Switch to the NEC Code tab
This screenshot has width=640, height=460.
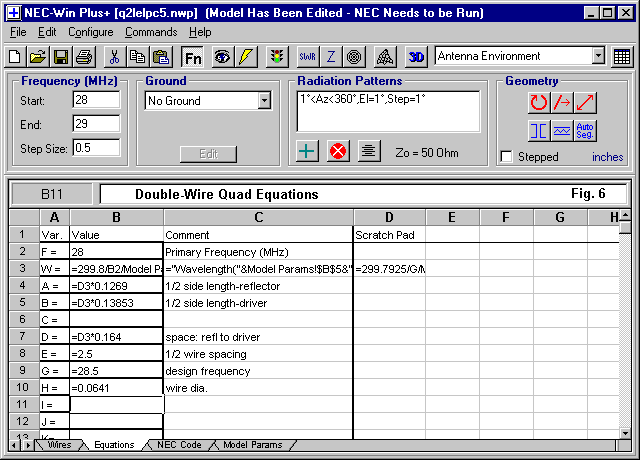(x=179, y=445)
